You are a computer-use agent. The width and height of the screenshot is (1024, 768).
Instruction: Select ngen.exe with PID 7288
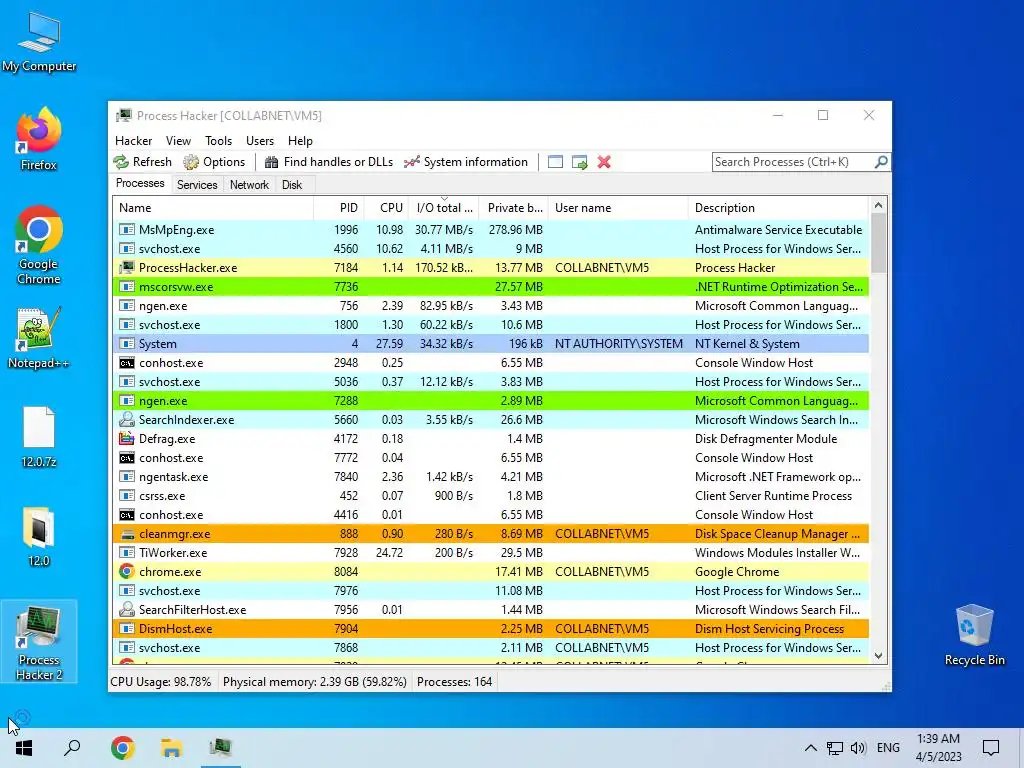pyautogui.click(x=491, y=401)
